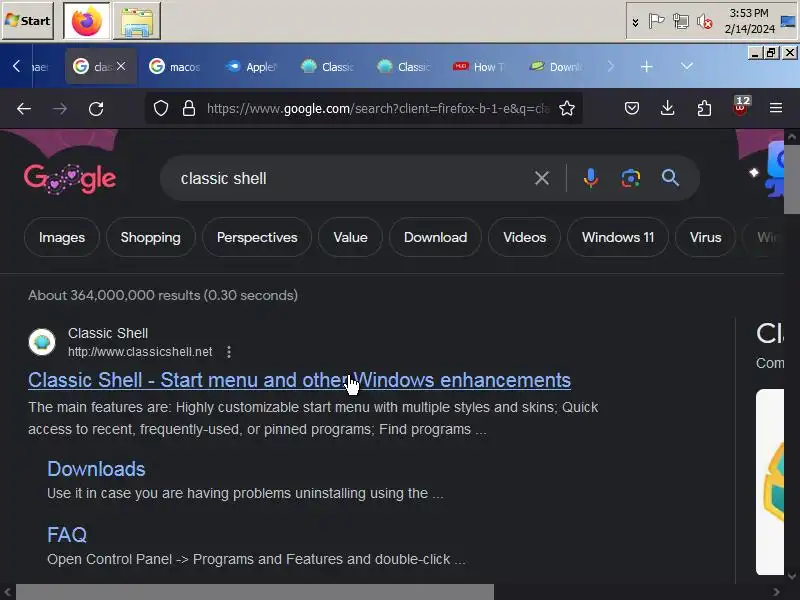
Task: Click the Classic Shell shell image thumbnail
Action: [770, 482]
